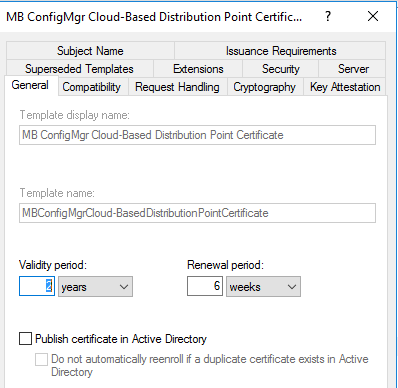The width and height of the screenshot is (398, 388).
Task: Switch to Issuance Requirements tab
Action: coord(281,51)
